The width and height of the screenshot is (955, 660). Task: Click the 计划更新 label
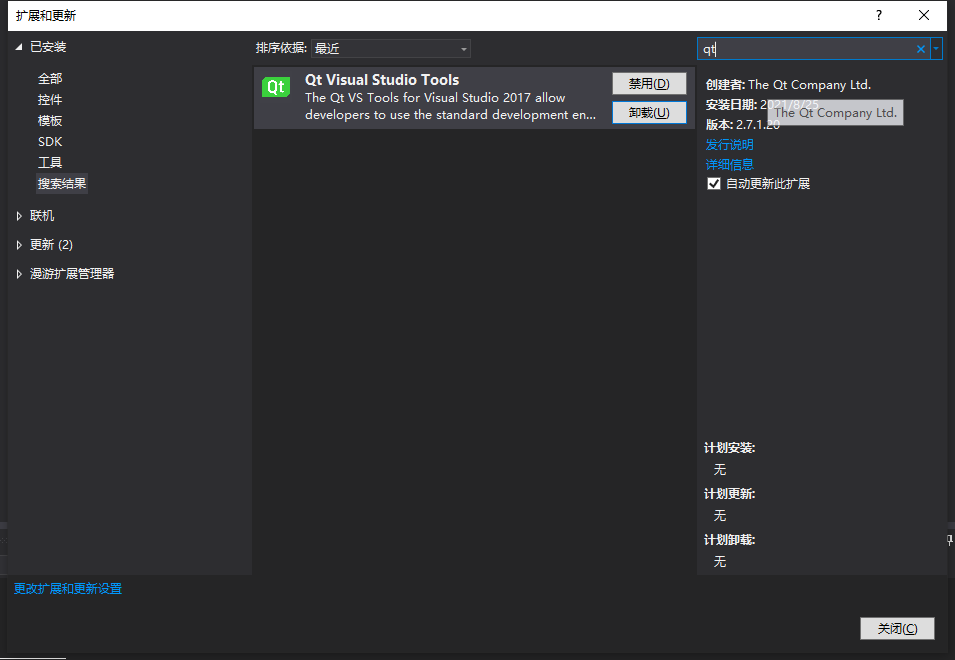point(729,494)
